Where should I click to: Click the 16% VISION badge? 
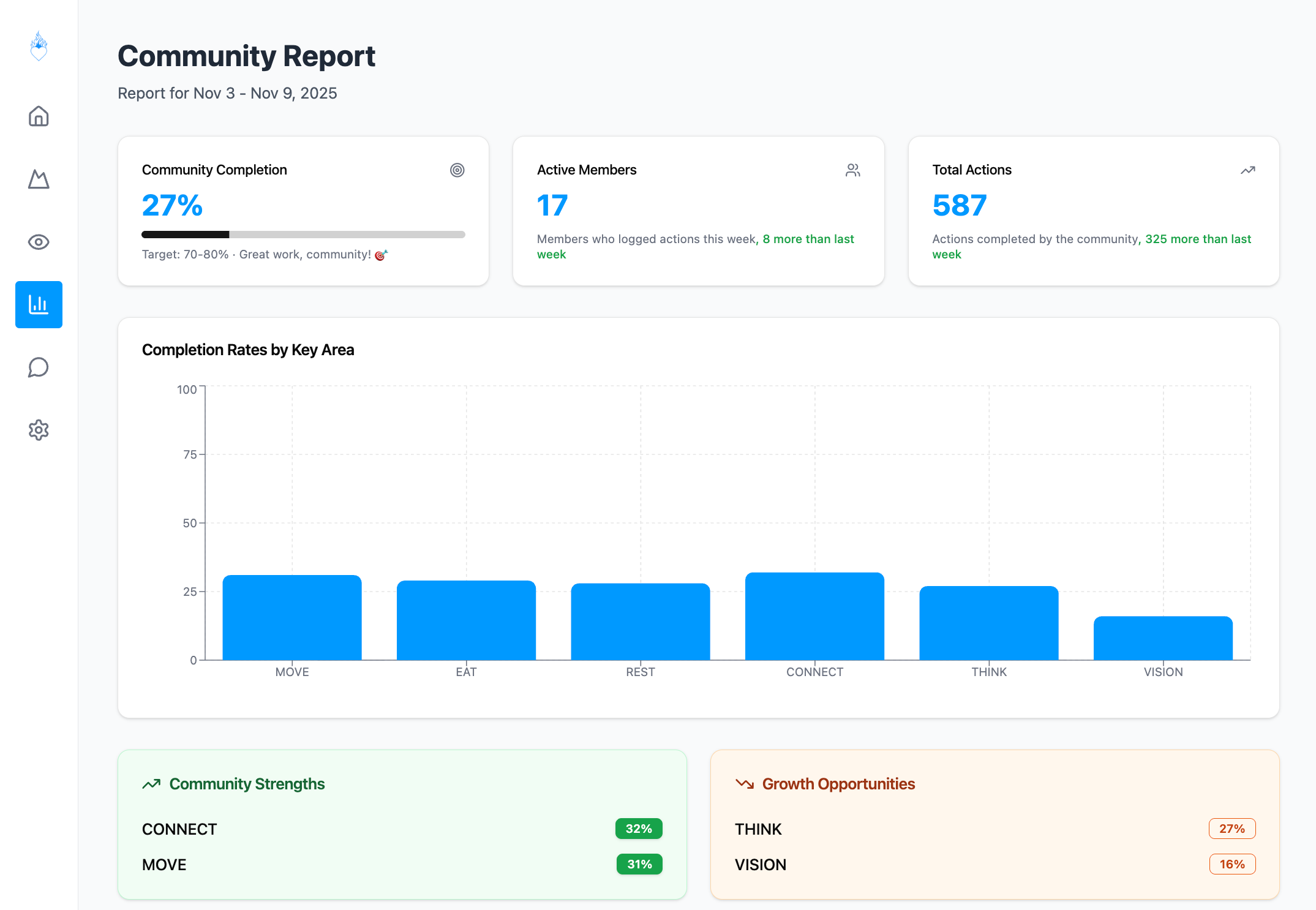point(1231,864)
